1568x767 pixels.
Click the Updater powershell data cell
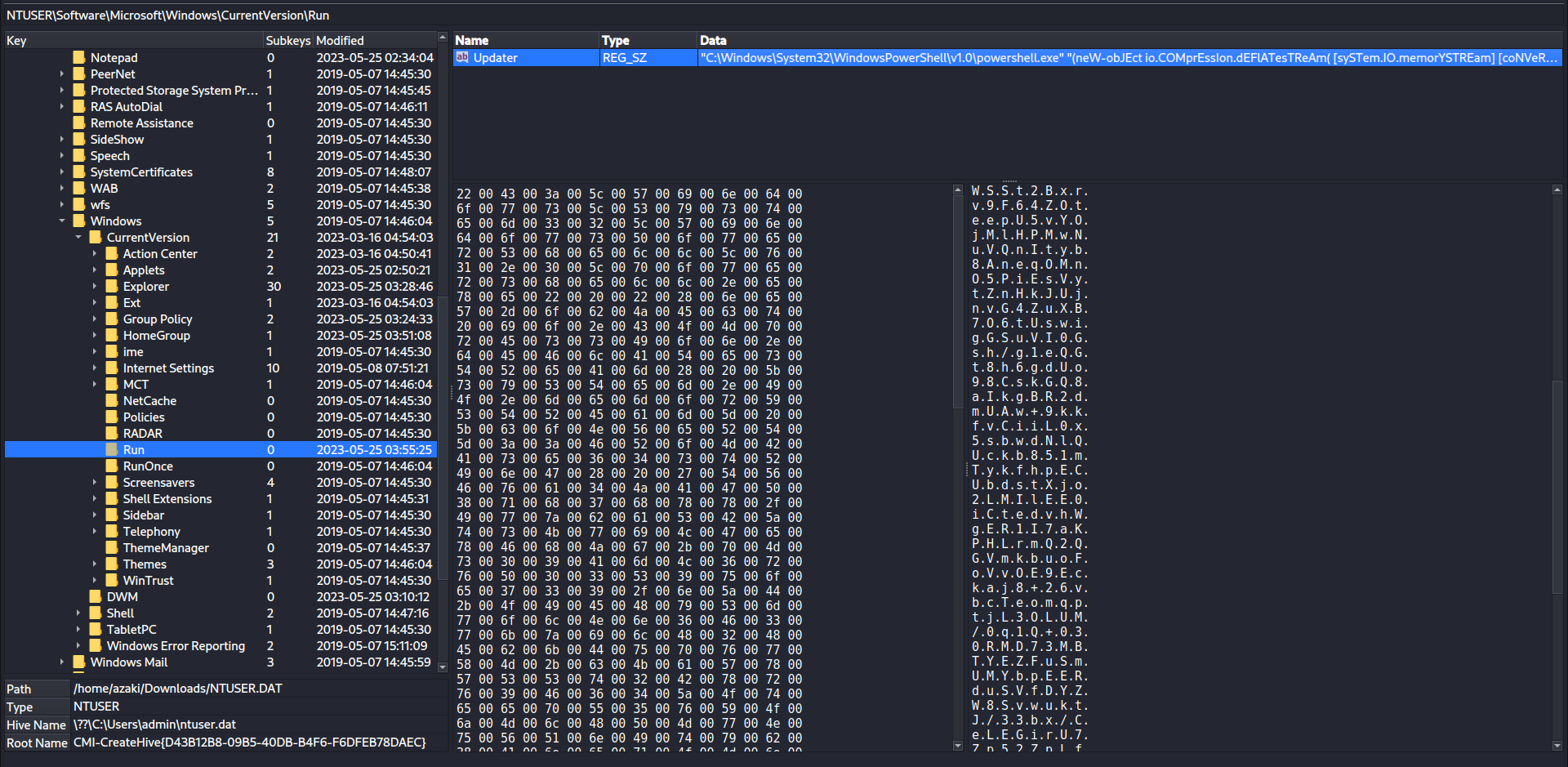1129,57
